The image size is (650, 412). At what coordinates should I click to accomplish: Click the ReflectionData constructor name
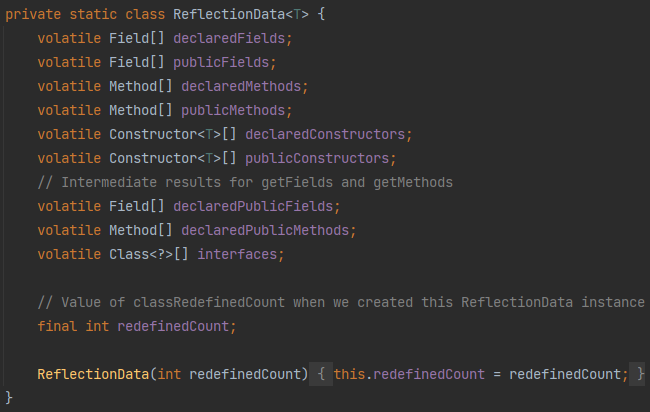click(x=94, y=374)
